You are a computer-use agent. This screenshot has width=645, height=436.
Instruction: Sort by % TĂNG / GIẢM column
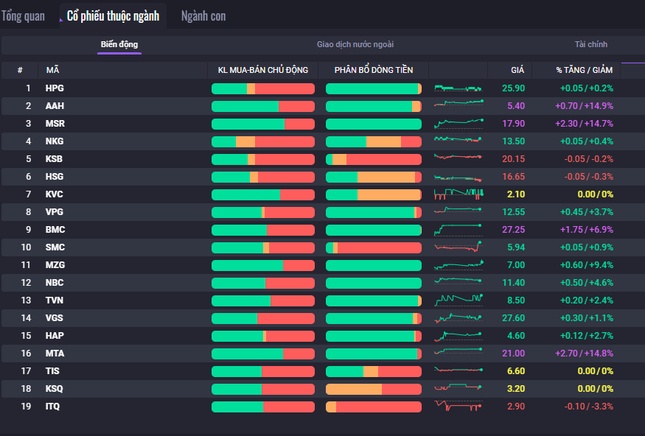[585, 70]
